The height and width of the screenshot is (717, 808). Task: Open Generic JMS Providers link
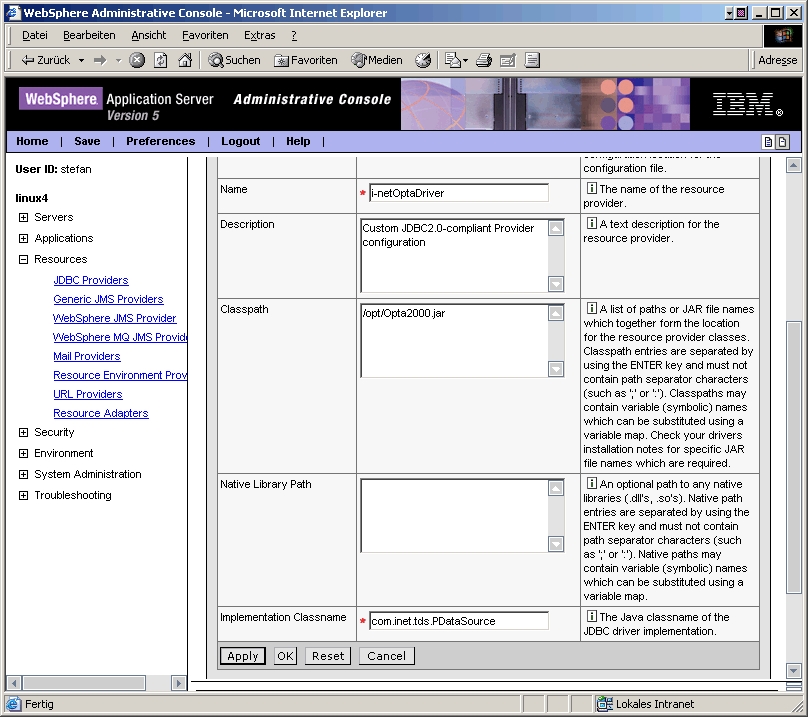pyautogui.click(x=108, y=299)
